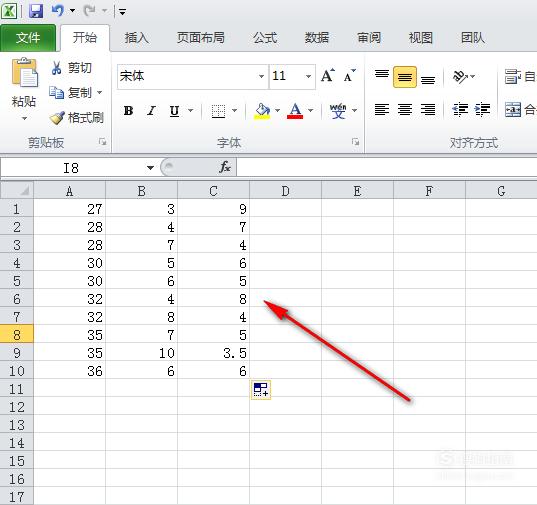
Task: Select column A header
Action: (70, 190)
